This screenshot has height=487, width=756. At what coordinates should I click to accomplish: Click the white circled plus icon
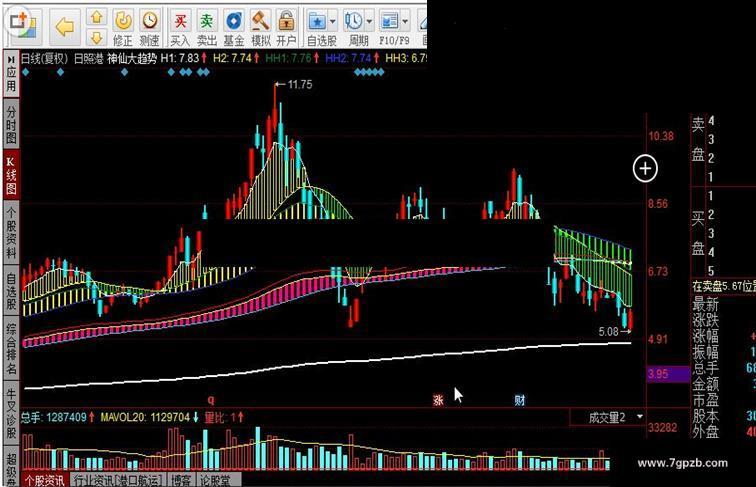pyautogui.click(x=645, y=169)
